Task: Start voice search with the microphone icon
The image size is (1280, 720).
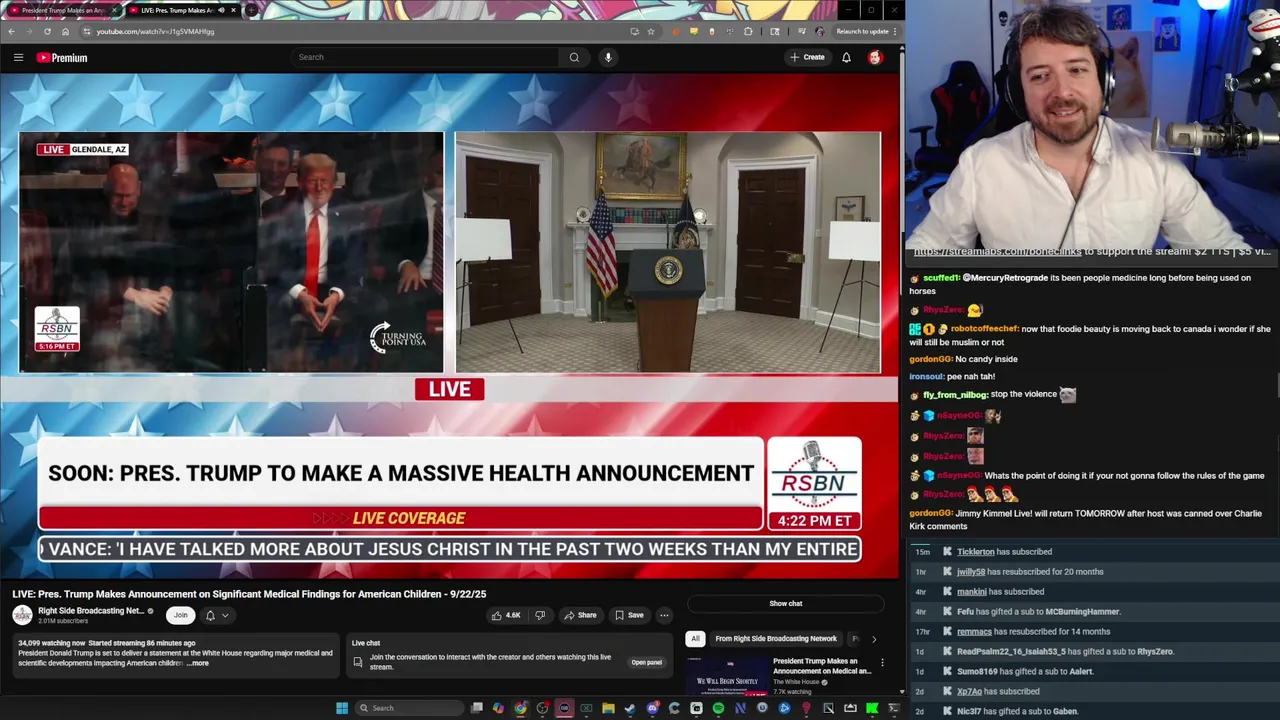Action: click(x=608, y=57)
